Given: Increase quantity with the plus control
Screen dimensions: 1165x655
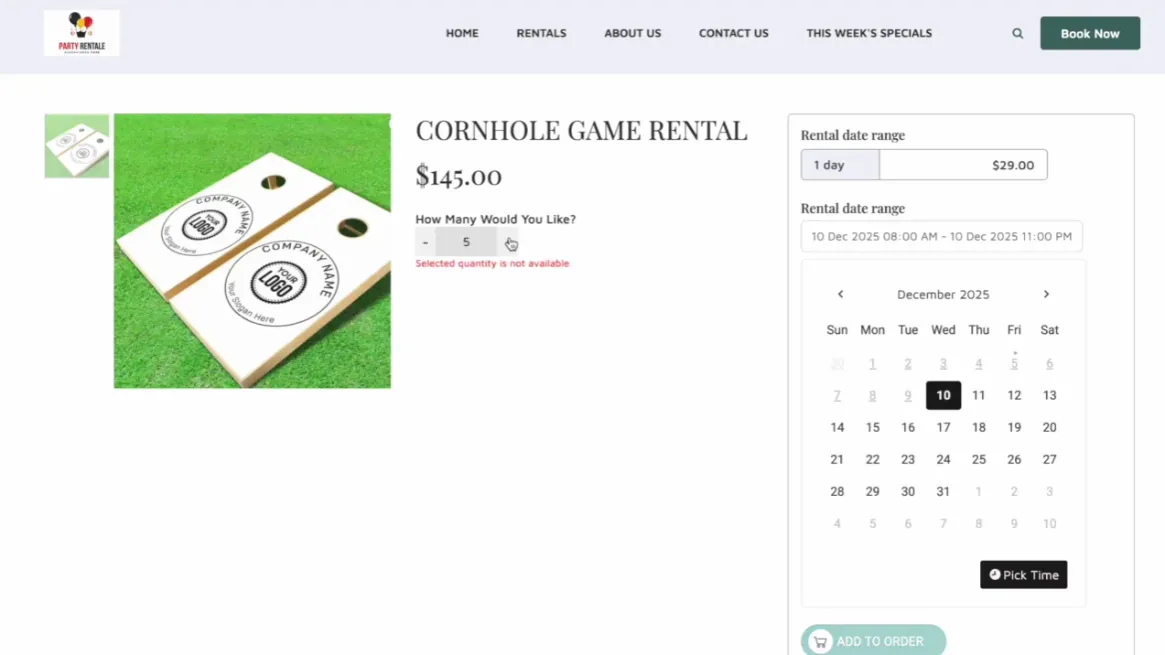Looking at the screenshot, I should click(x=508, y=242).
